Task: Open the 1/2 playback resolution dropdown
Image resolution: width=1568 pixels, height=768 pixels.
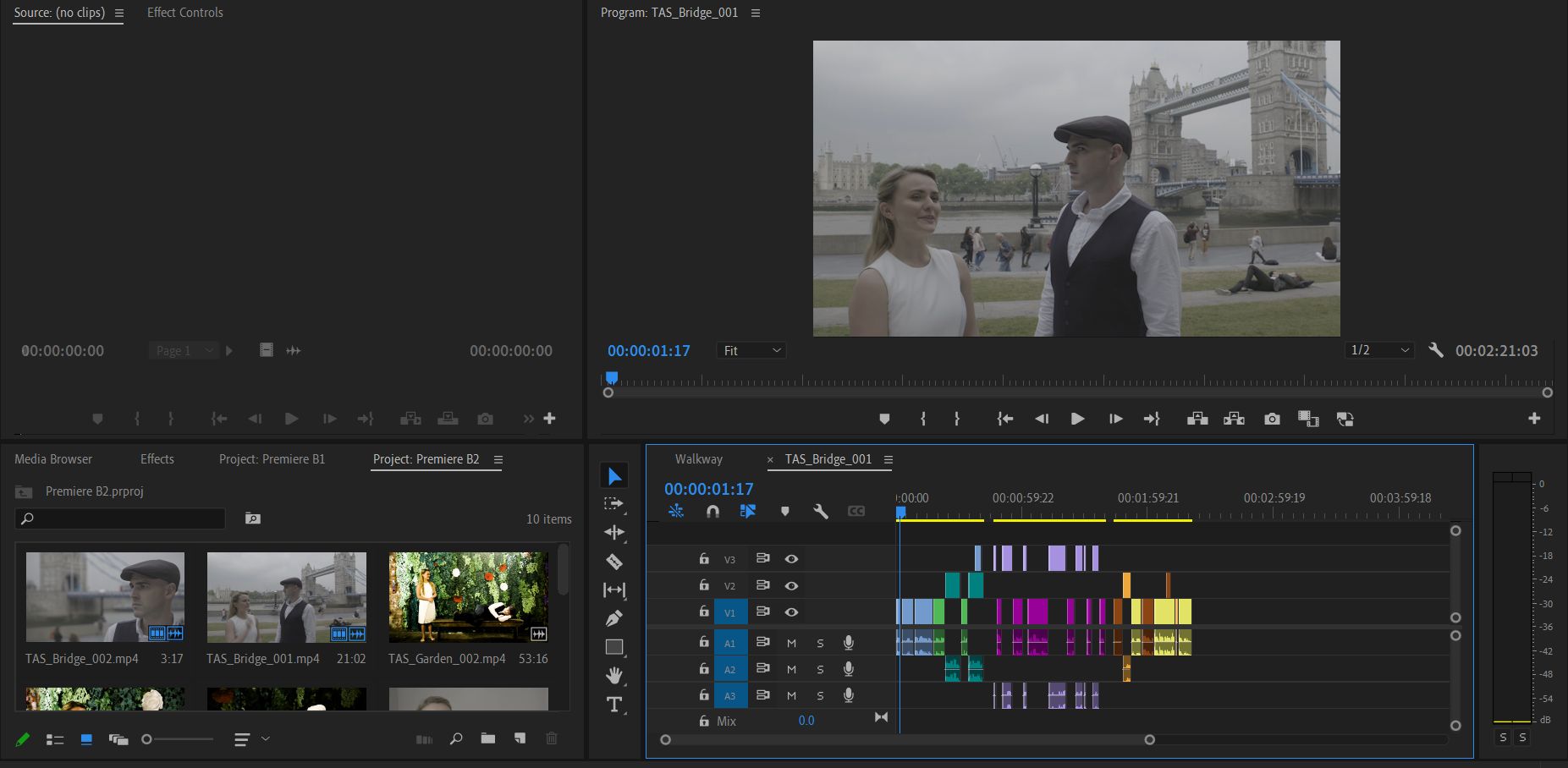Action: pos(1380,350)
